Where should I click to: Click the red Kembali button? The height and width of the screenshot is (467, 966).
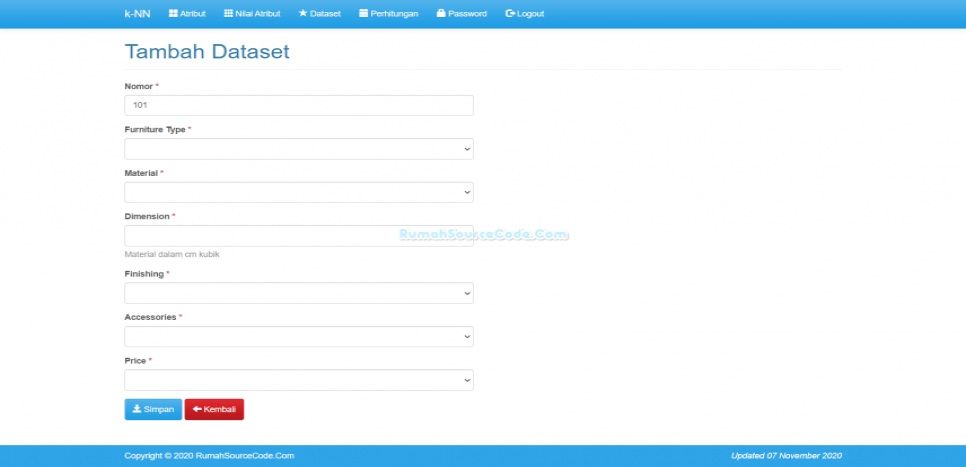pyautogui.click(x=214, y=410)
